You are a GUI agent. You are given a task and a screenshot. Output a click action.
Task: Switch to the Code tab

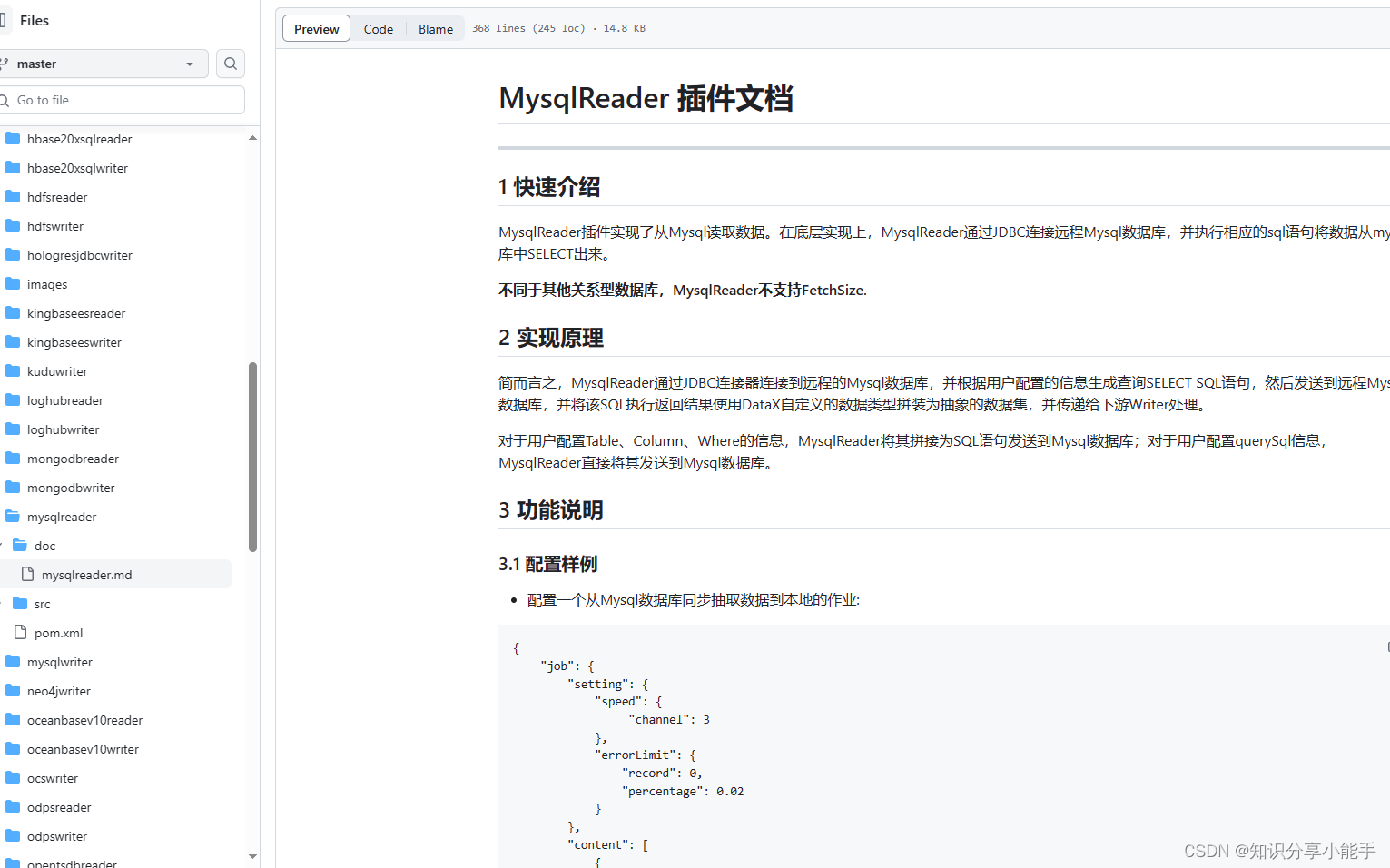click(379, 29)
